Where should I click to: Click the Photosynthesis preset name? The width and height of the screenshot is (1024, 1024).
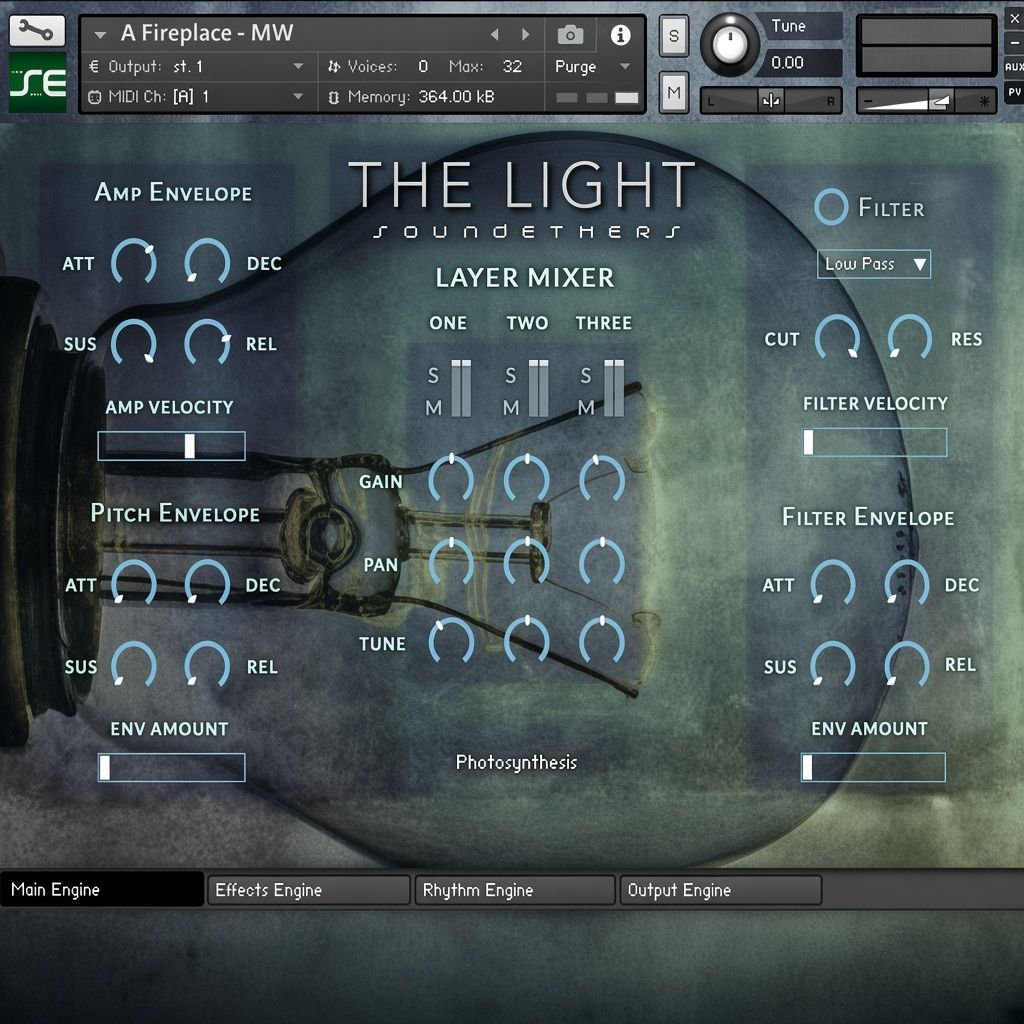pos(516,762)
